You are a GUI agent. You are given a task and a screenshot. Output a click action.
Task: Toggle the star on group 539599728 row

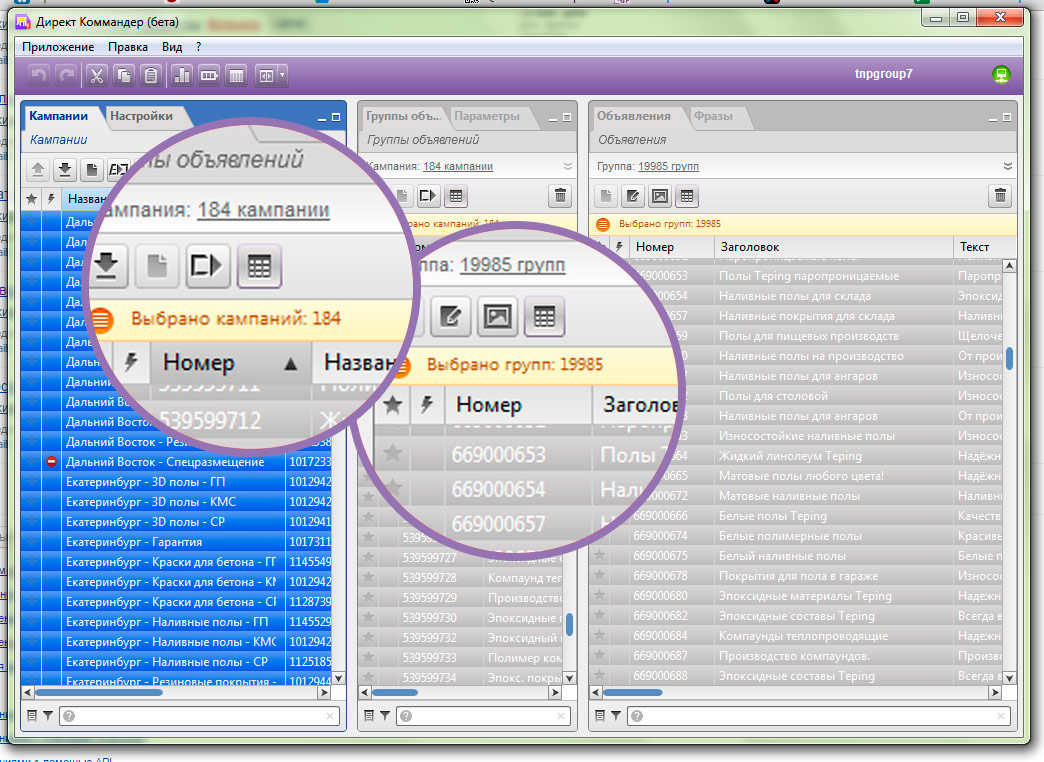368,577
